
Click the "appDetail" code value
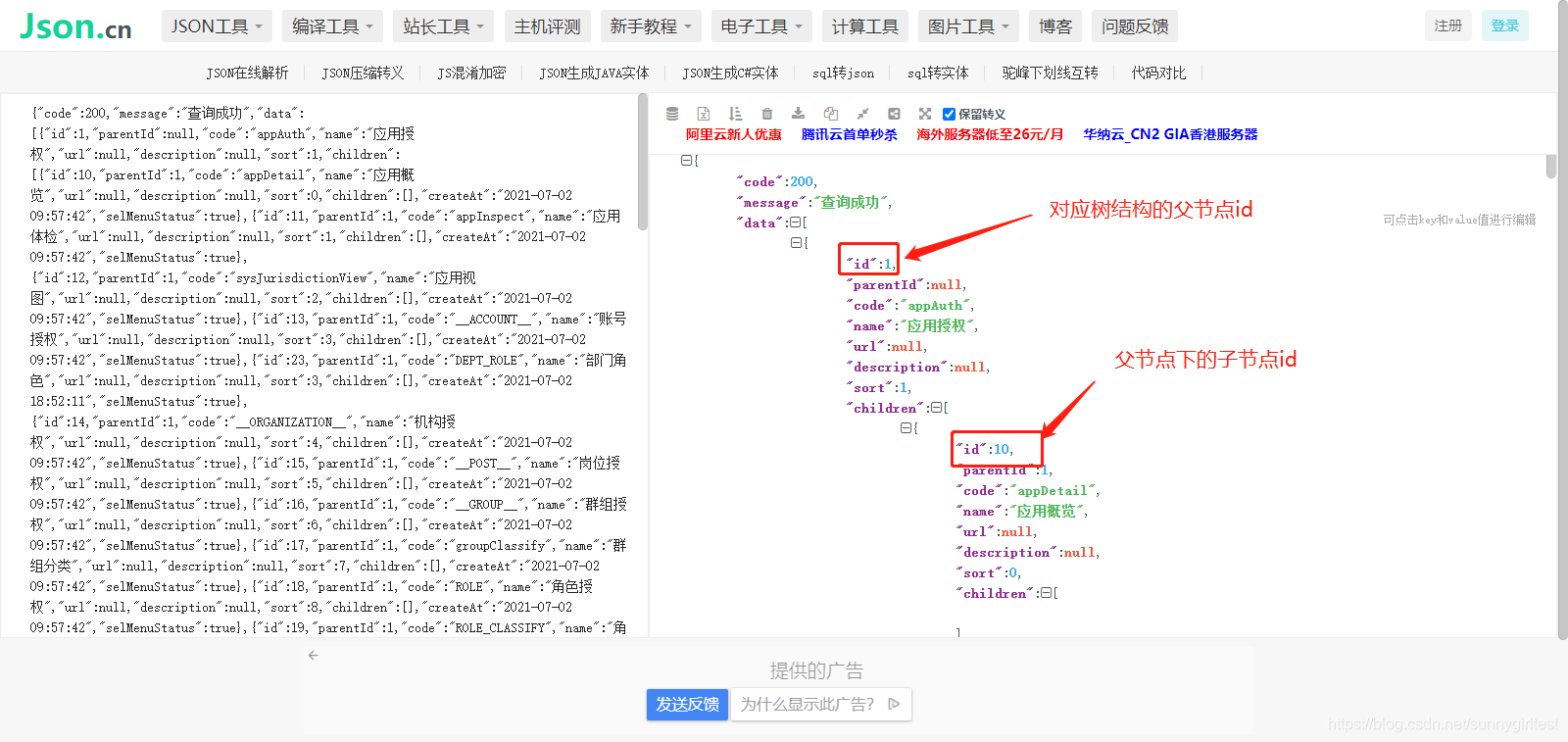pos(1053,490)
